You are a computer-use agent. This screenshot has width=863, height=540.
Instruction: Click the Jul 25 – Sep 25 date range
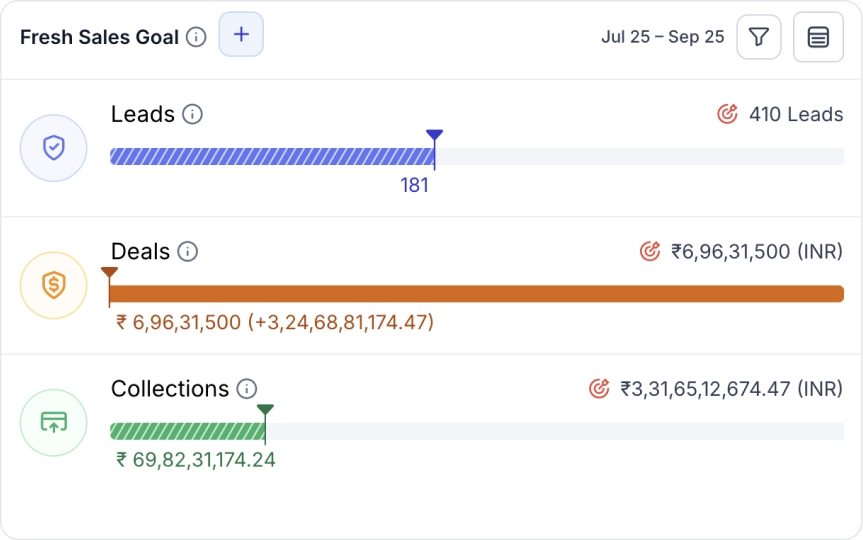click(x=662, y=37)
